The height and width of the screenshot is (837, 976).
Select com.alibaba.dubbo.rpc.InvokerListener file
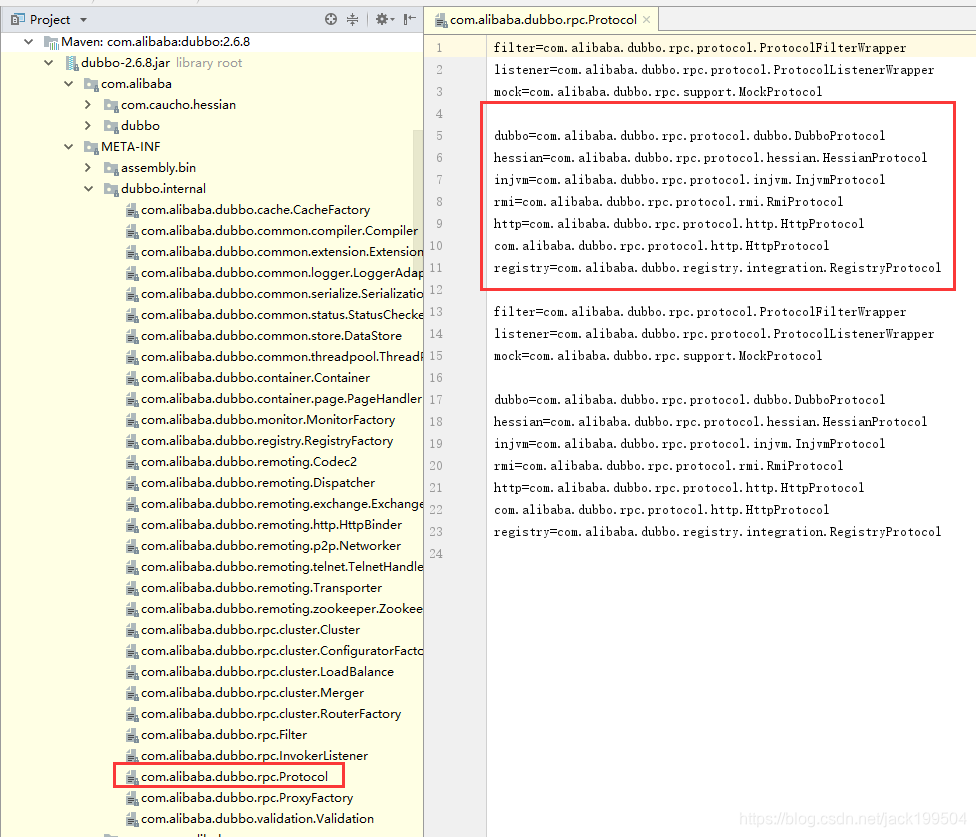(x=254, y=756)
